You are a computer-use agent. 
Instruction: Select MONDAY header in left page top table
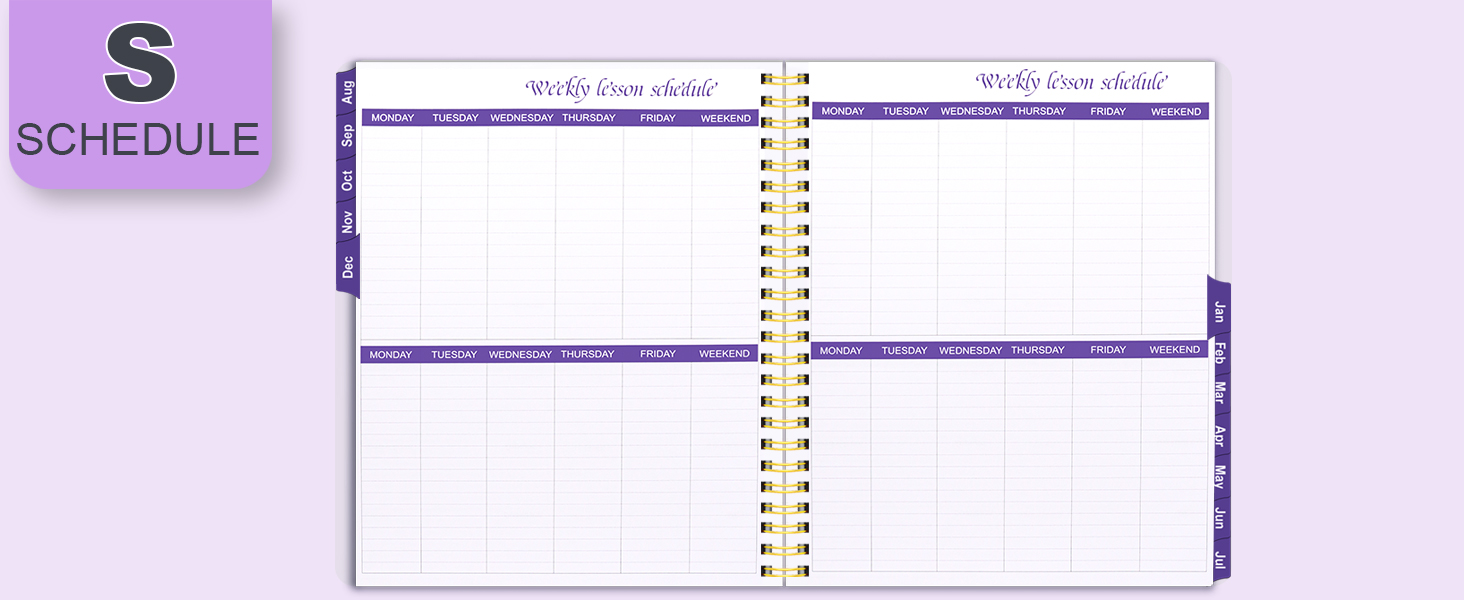pyautogui.click(x=392, y=118)
